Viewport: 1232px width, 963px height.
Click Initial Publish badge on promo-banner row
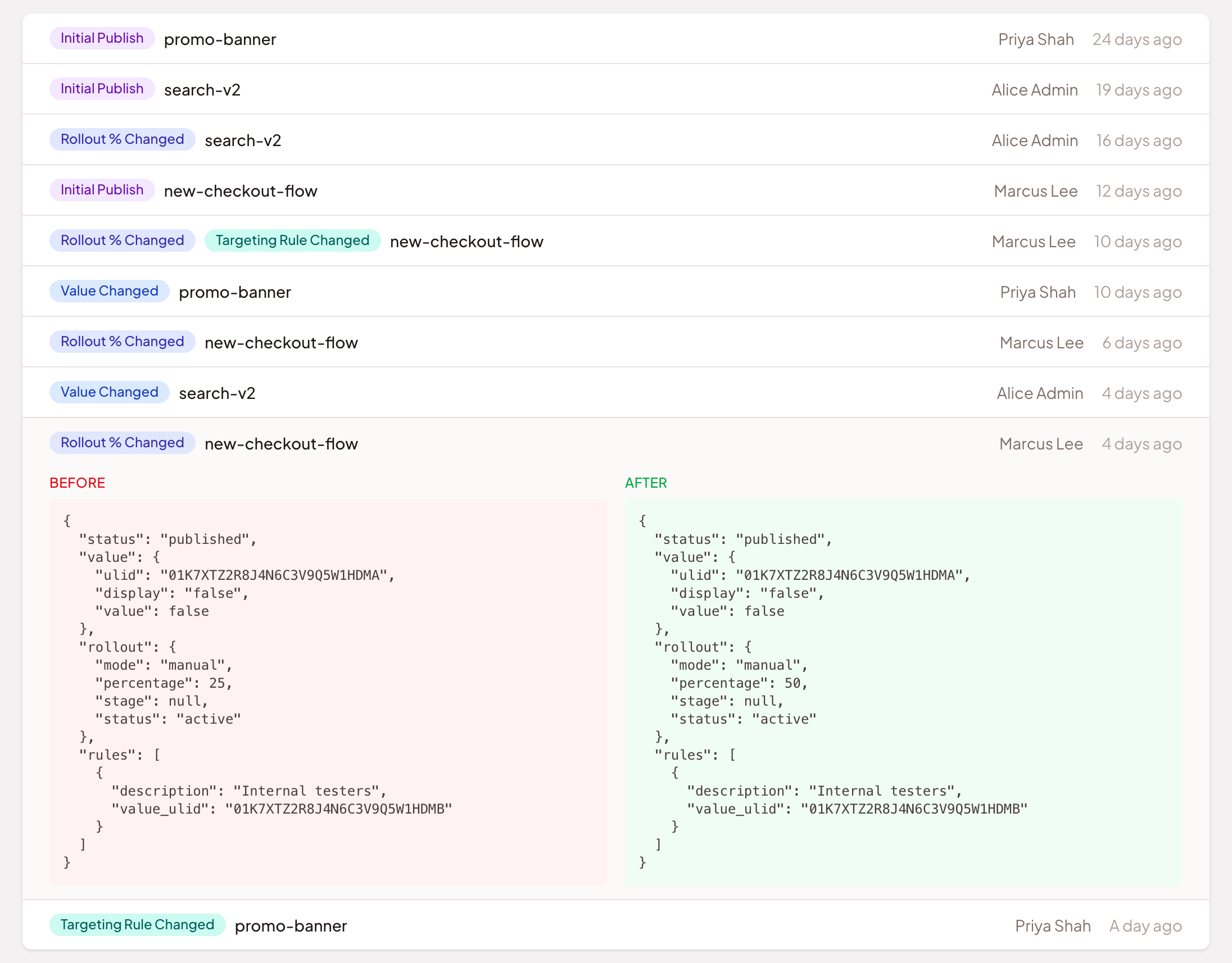[102, 38]
